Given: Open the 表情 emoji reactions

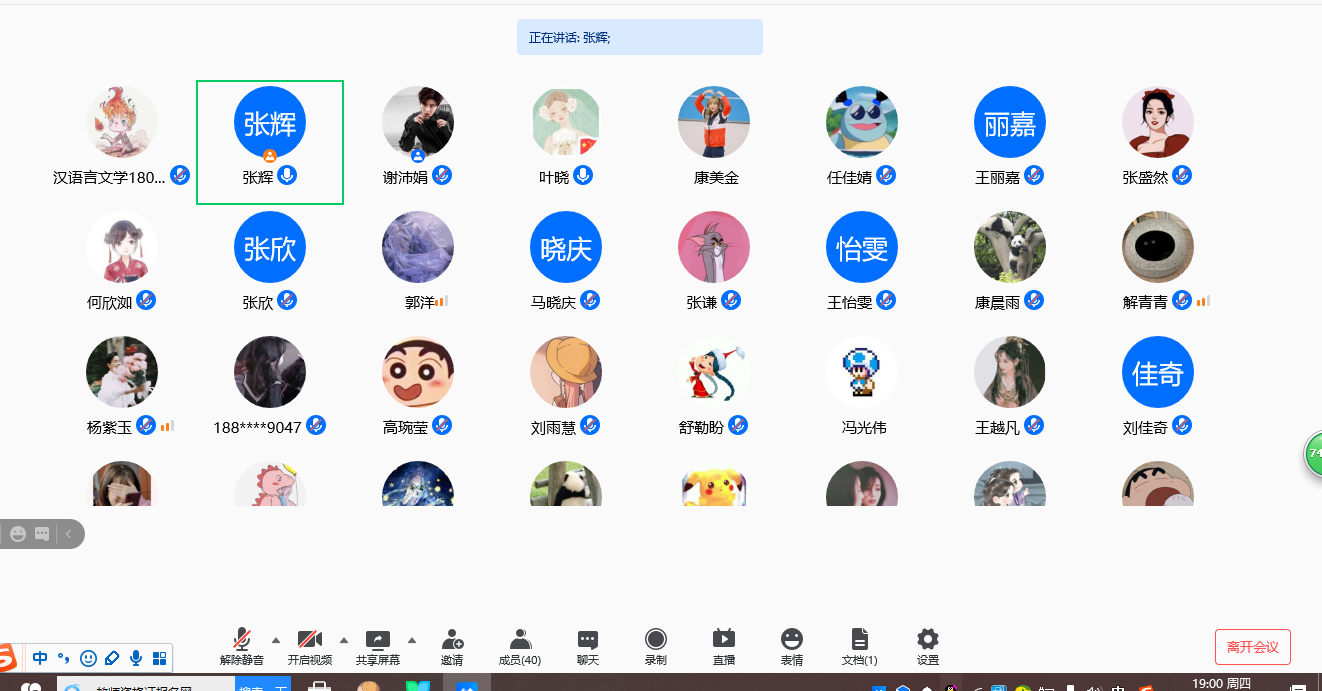Looking at the screenshot, I should (x=792, y=640).
